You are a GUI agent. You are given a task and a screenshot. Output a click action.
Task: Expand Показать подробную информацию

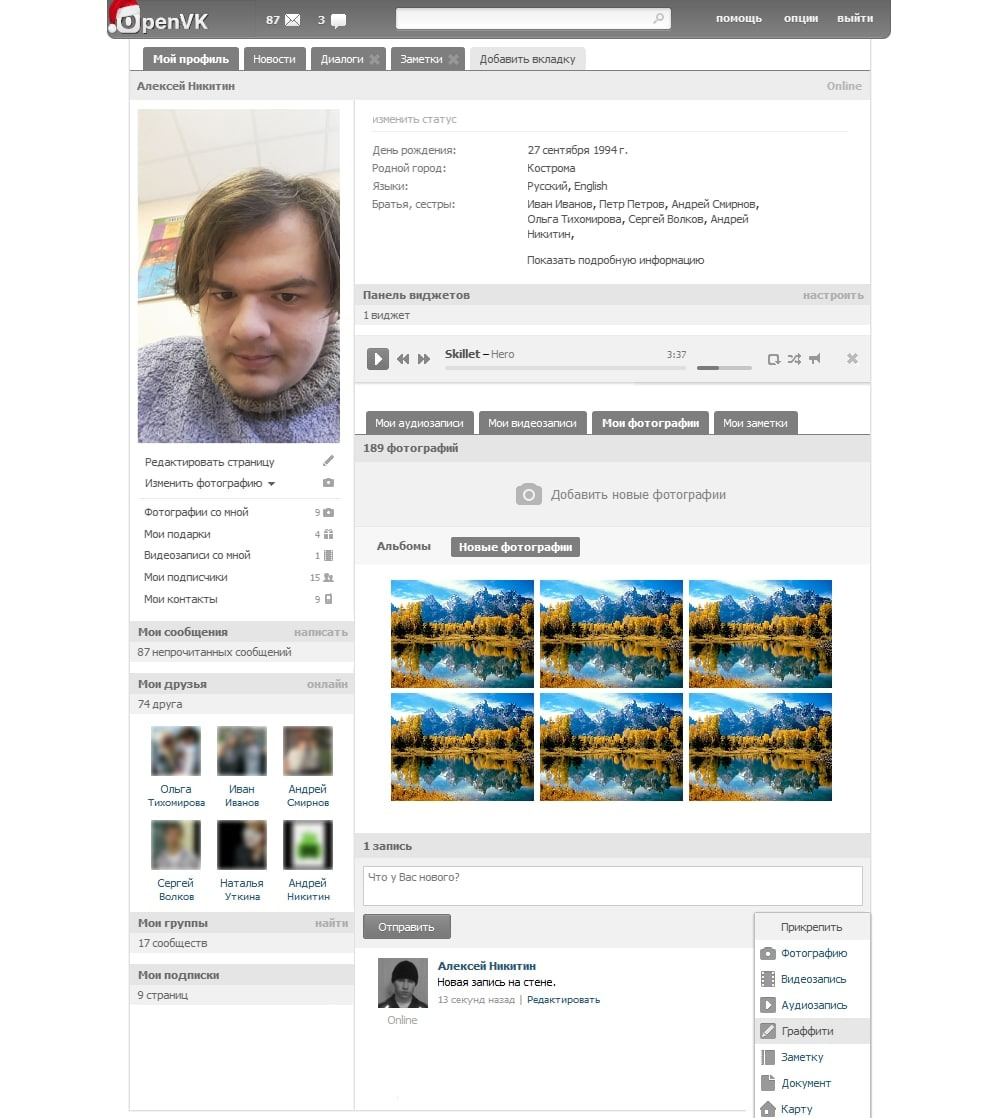[615, 260]
